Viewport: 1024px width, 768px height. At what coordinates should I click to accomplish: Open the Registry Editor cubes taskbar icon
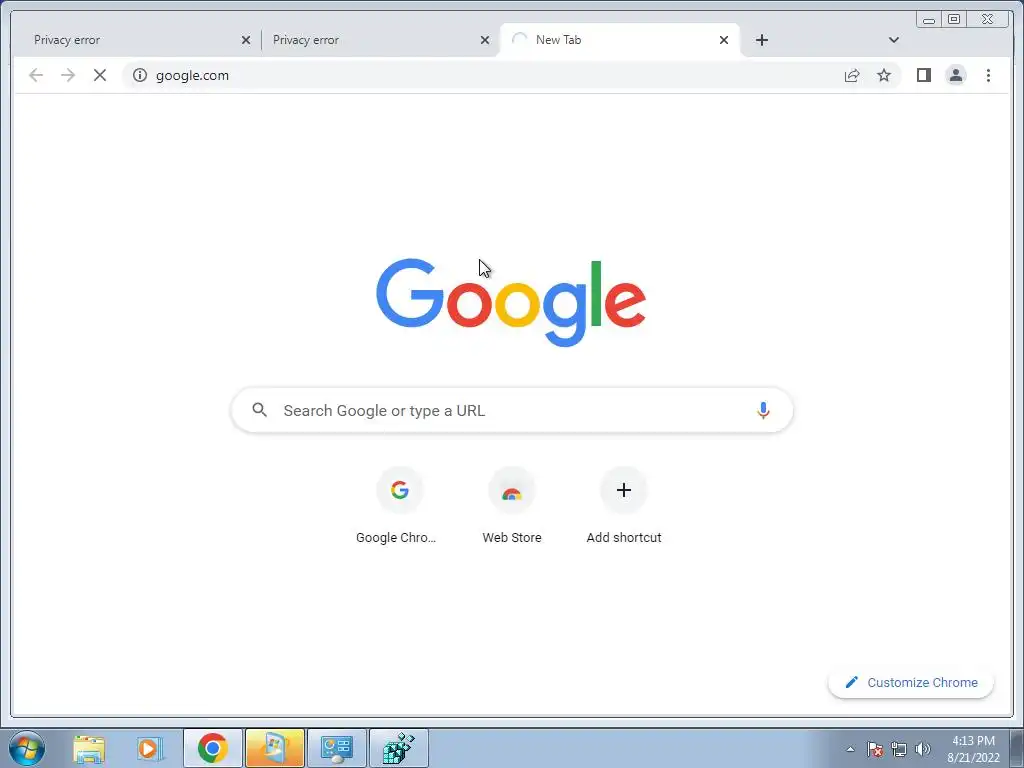pyautogui.click(x=399, y=748)
